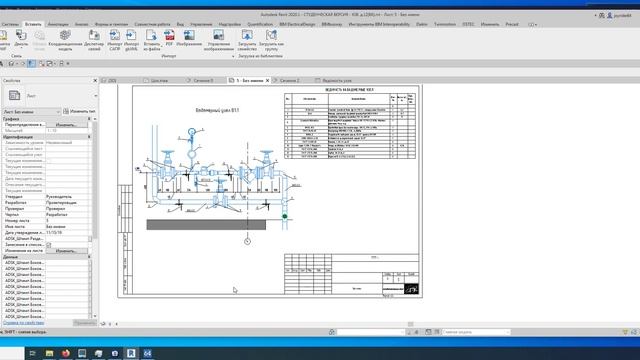Image resolution: width=640 pixels, height=360 pixels.
Task: Open File Explorer from the taskbar
Action: (x=49, y=353)
